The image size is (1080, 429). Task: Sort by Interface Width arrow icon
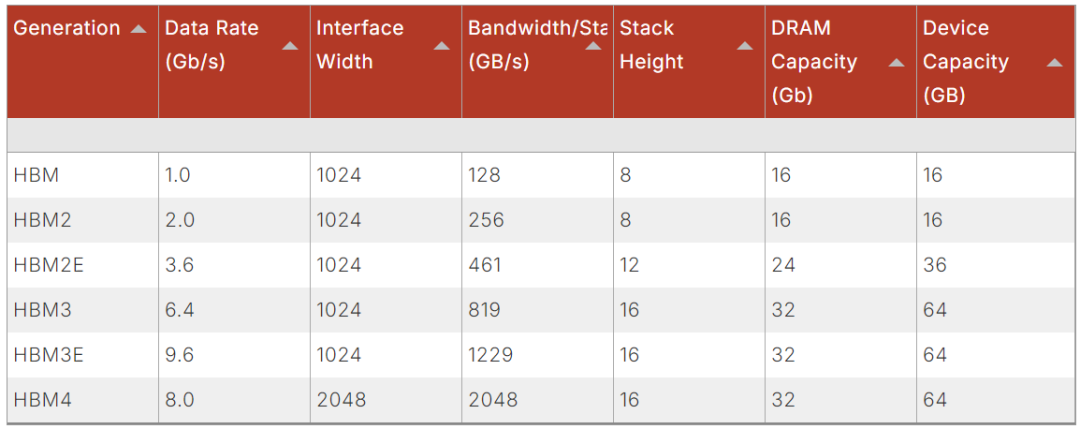point(441,45)
